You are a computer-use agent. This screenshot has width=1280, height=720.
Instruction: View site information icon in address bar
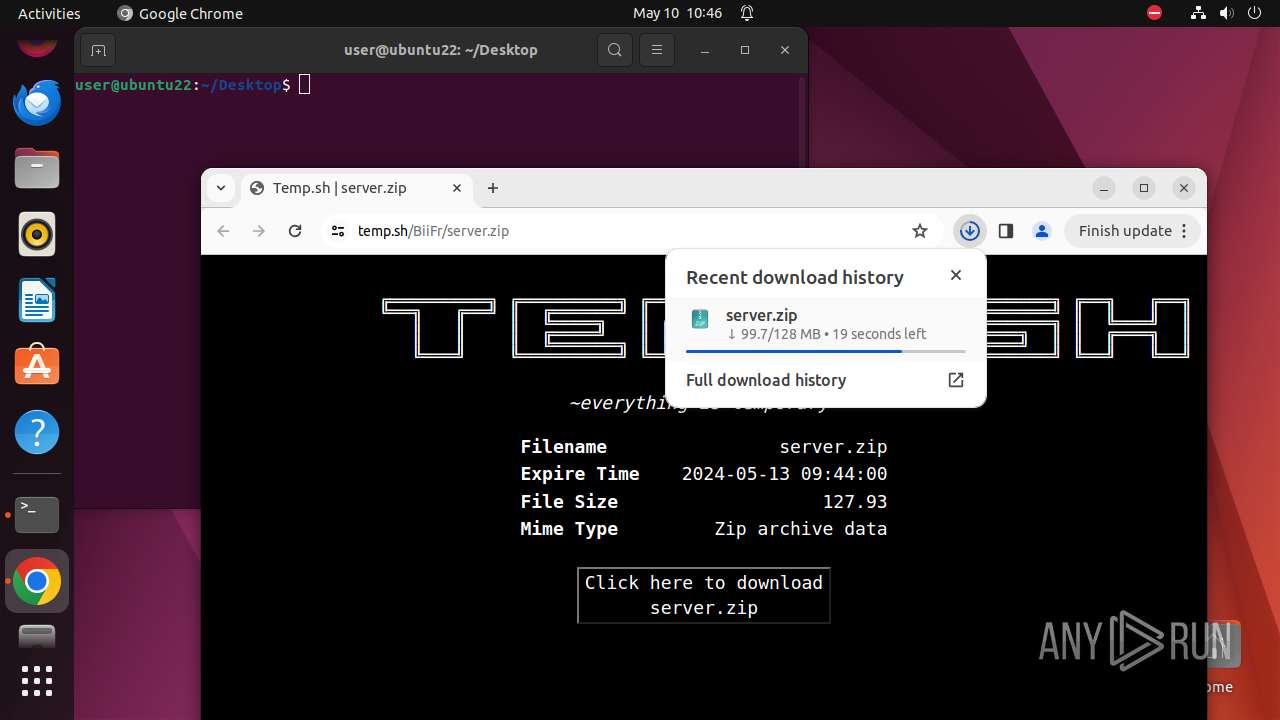[337, 231]
